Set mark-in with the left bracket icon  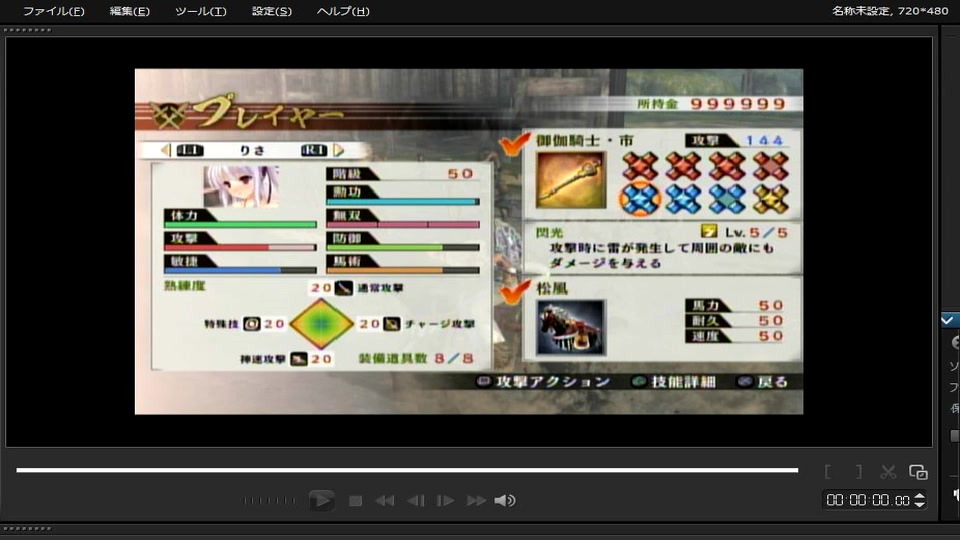click(828, 471)
